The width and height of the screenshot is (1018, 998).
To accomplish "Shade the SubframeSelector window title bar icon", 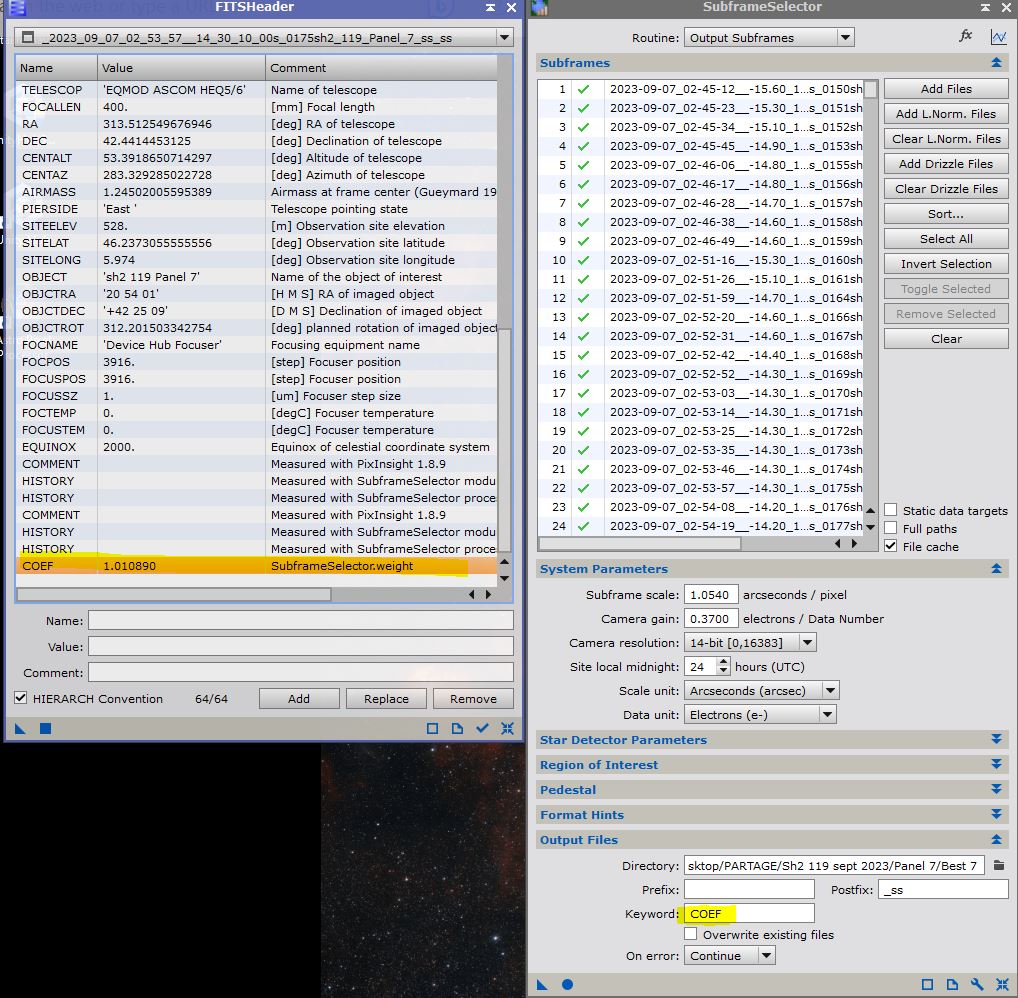I will [986, 7].
